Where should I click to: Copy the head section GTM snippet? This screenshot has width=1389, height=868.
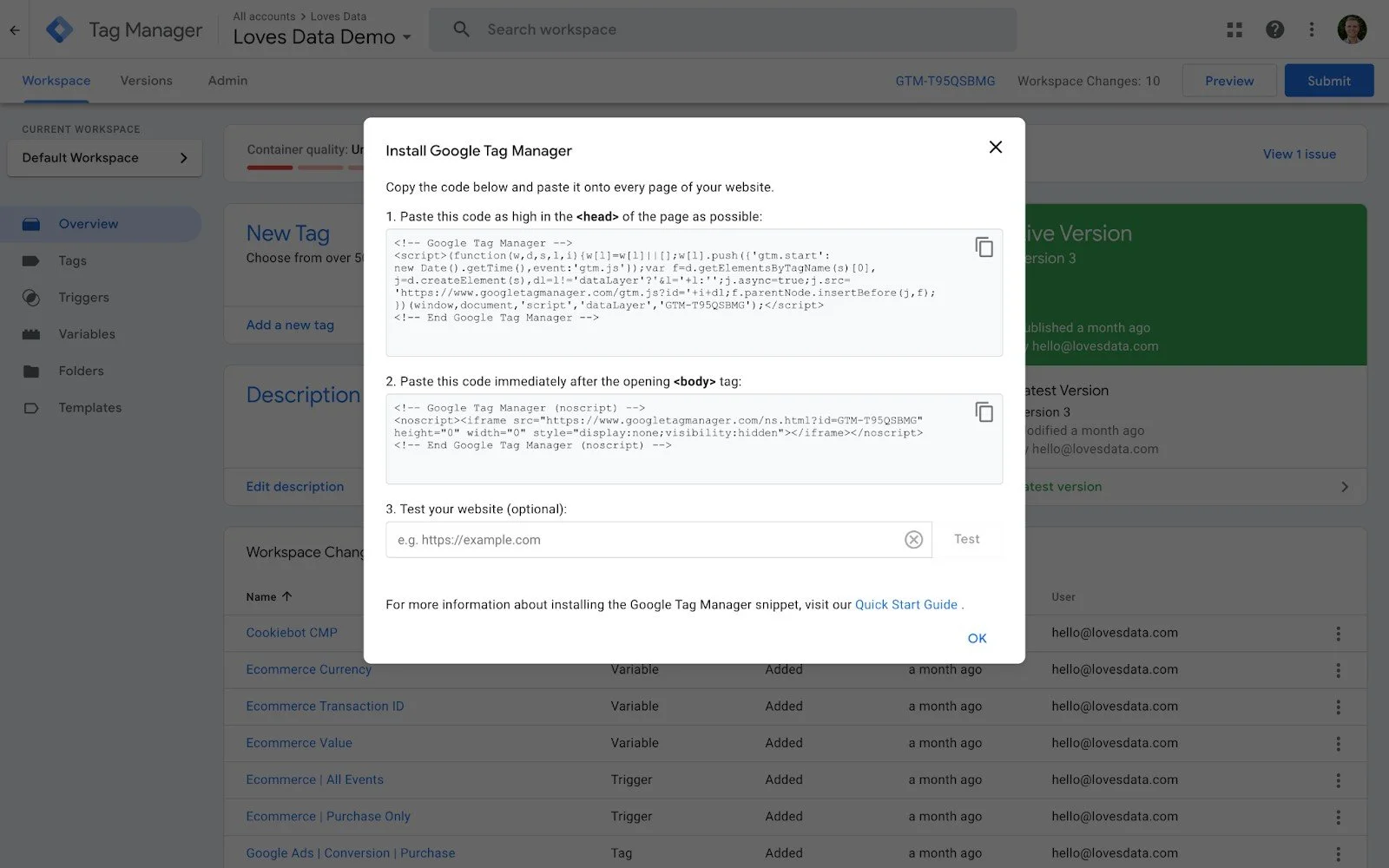tap(984, 247)
